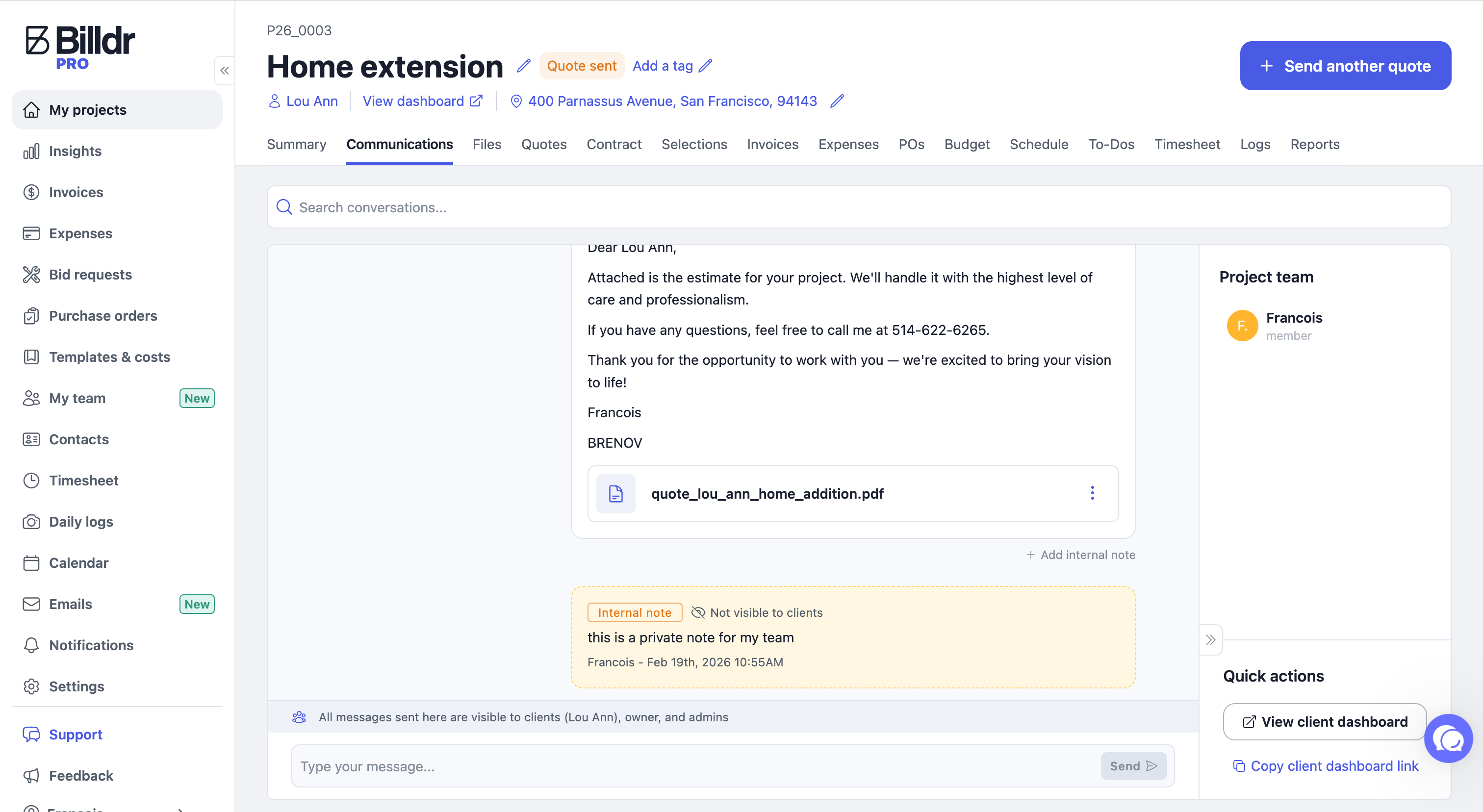Switch to the Quotes tab

543,145
